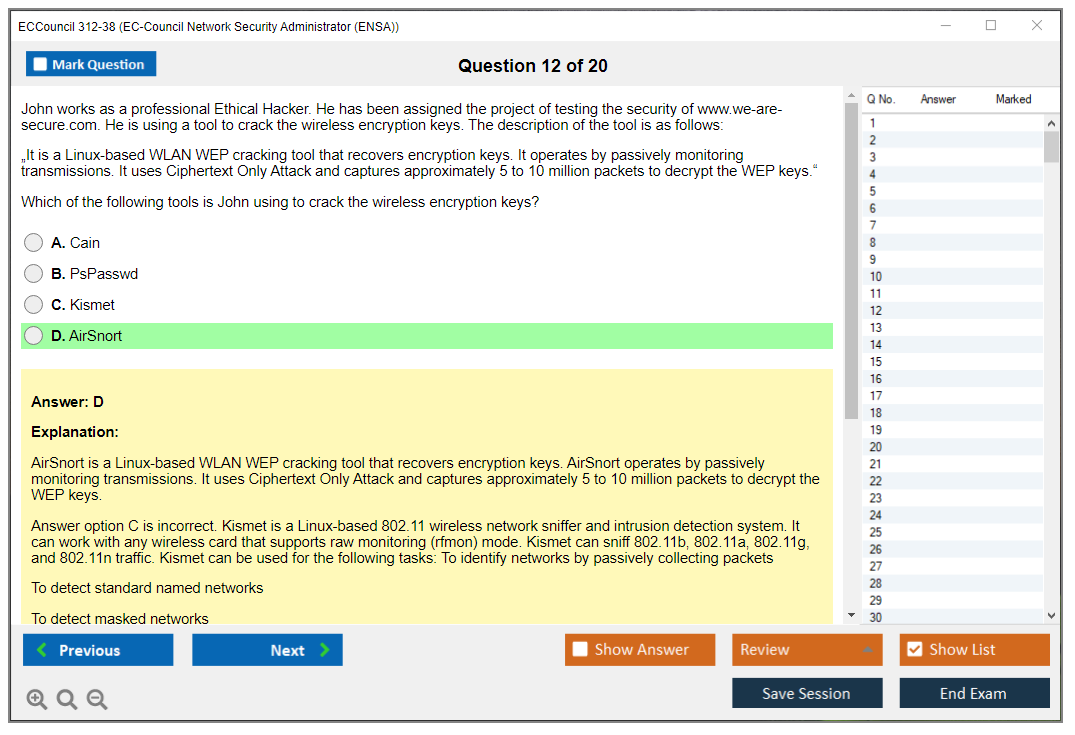The width and height of the screenshot is (1075, 735).
Task: Go to the previous question
Action: 98,650
